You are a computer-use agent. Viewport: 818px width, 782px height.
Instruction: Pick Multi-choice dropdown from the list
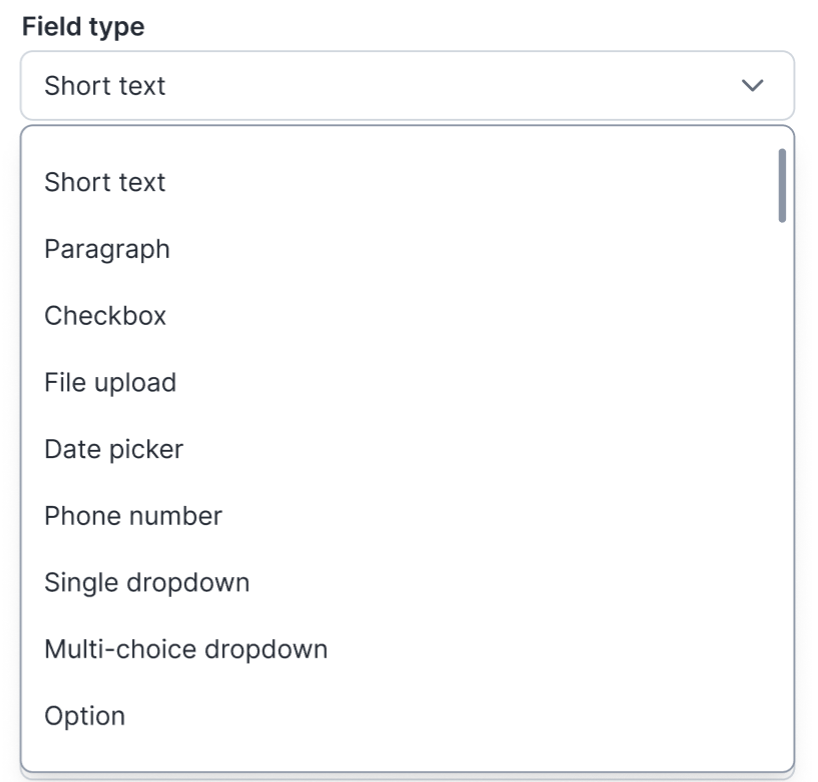(x=186, y=650)
